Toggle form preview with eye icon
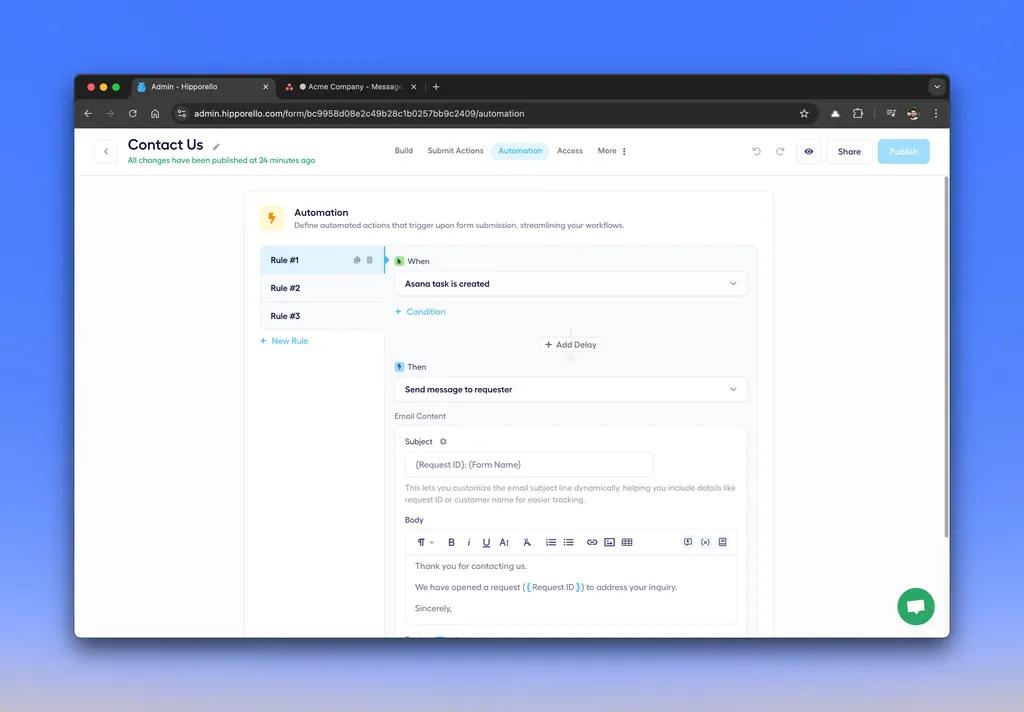 point(809,152)
